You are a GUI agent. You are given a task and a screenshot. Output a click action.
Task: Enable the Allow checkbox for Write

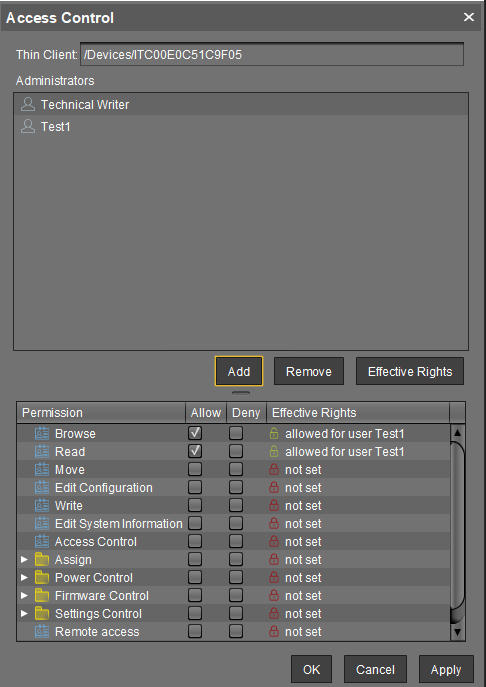pos(195,506)
